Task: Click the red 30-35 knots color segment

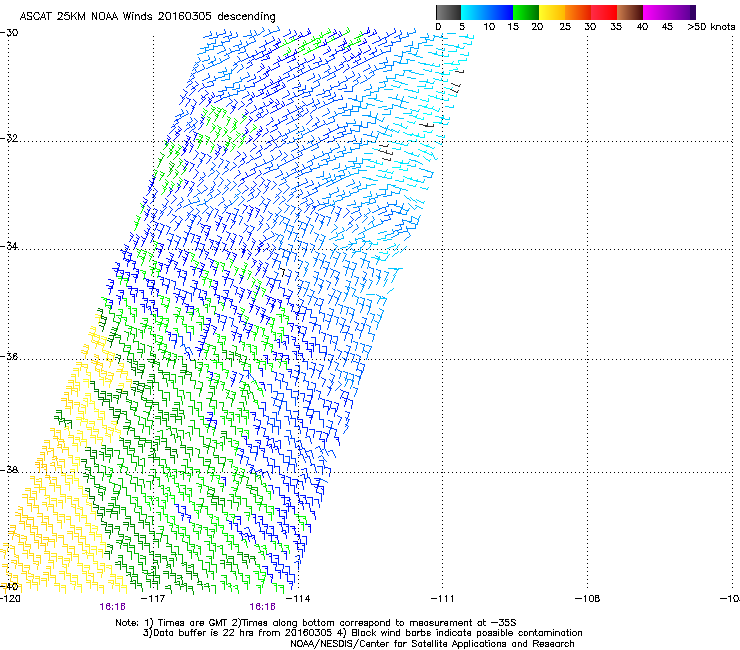Action: pos(604,12)
